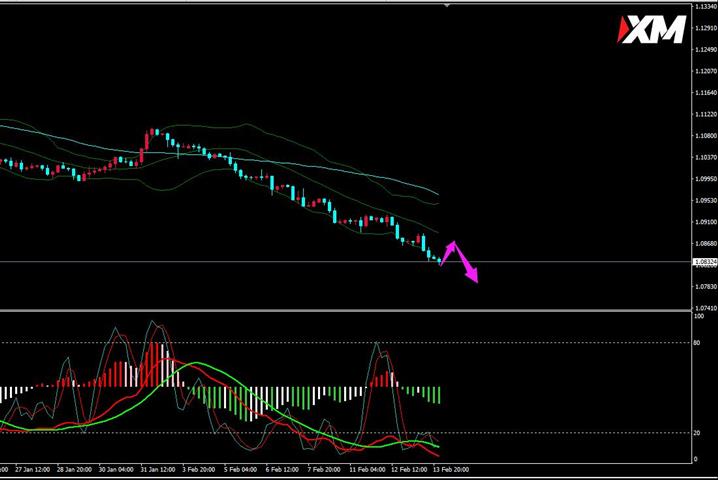Select the horizontal bid price line
This screenshot has width=718, height=480.
[346, 262]
